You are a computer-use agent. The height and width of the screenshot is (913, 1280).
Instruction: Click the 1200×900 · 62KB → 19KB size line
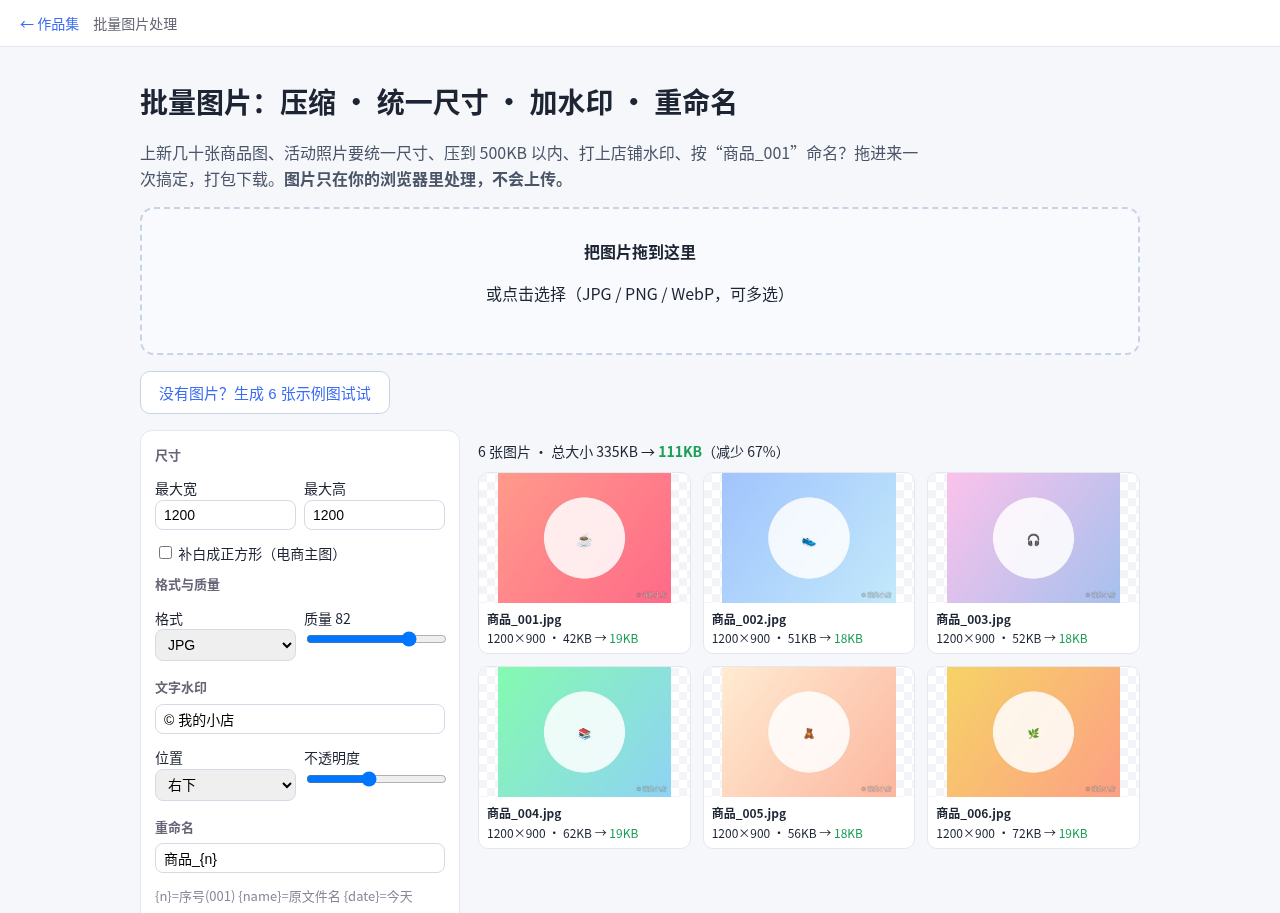(562, 833)
